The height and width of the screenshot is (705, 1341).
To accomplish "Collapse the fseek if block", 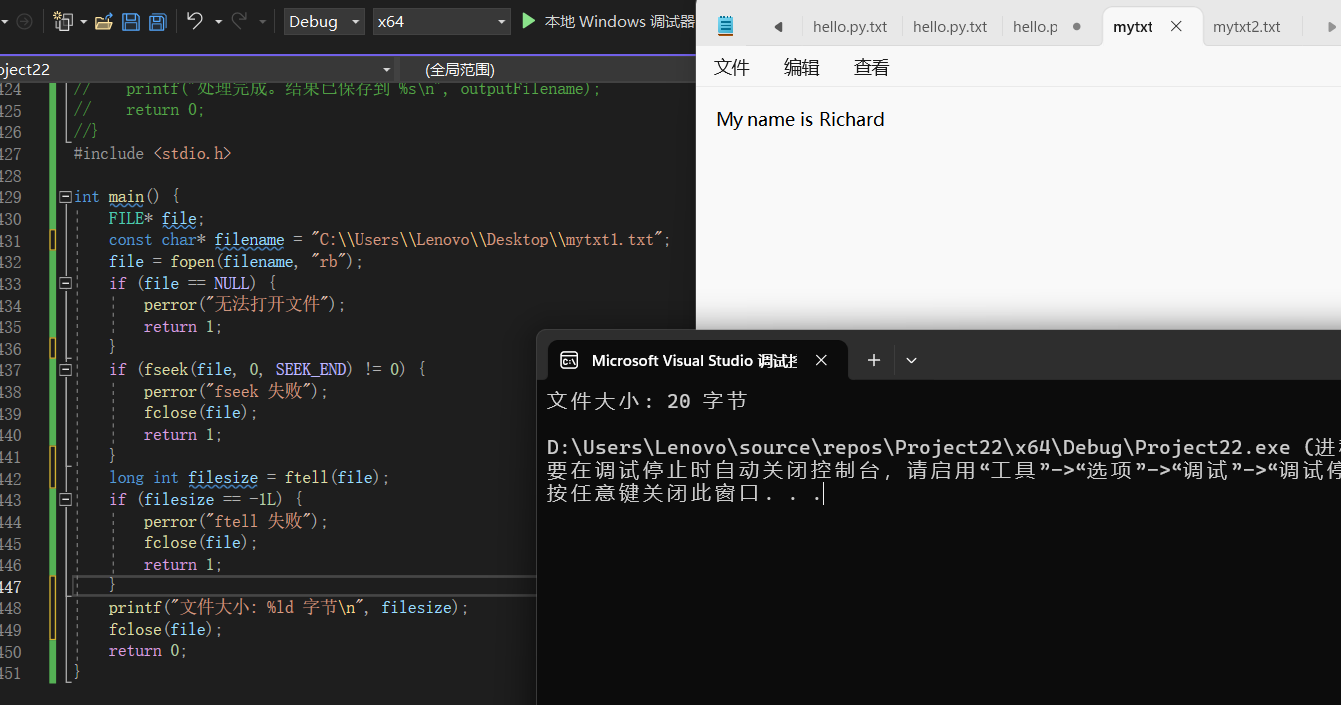I will pyautogui.click(x=65, y=370).
